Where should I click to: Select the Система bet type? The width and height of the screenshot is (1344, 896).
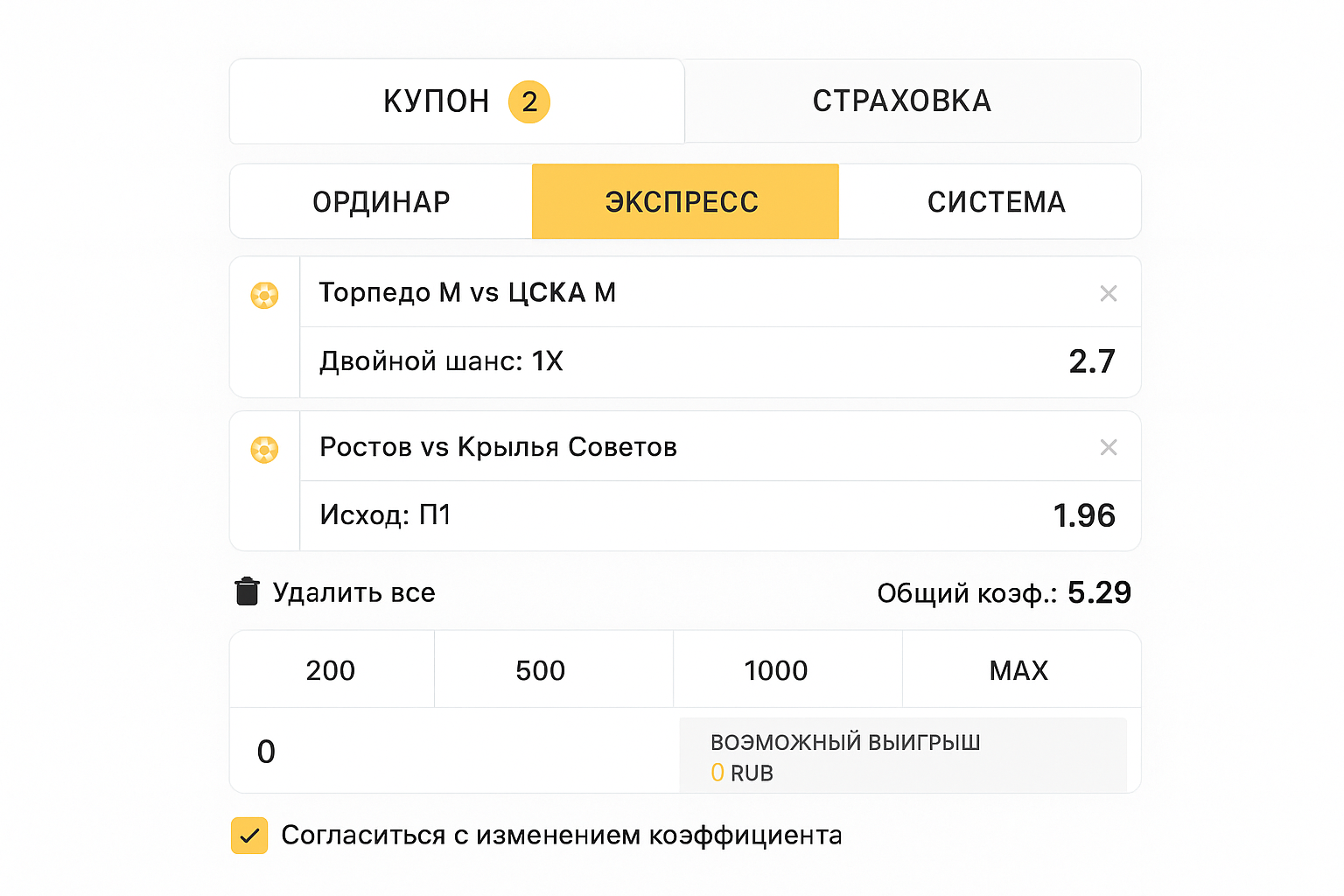[x=996, y=202]
